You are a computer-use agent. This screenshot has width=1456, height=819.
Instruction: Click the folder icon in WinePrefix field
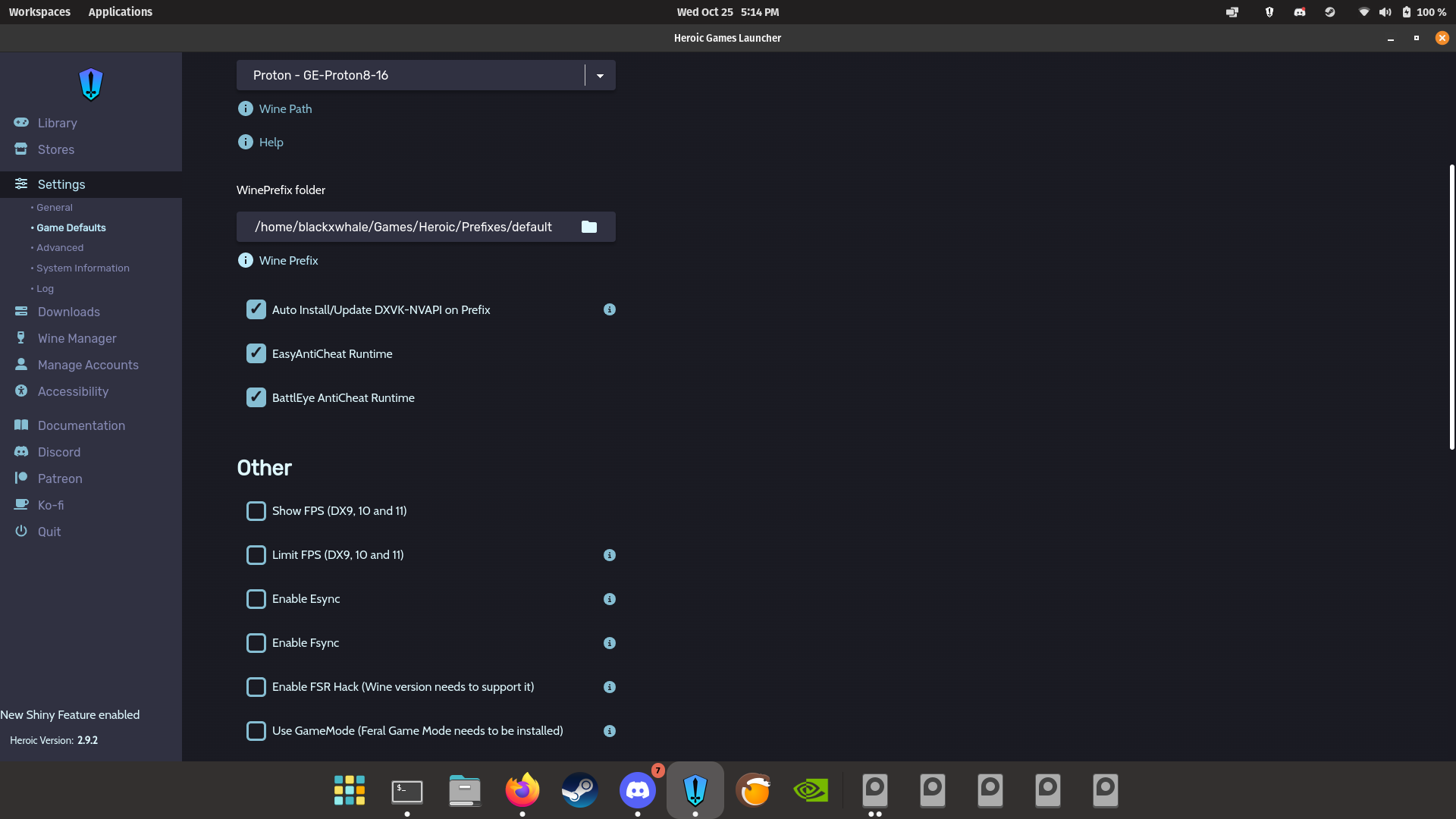[589, 227]
